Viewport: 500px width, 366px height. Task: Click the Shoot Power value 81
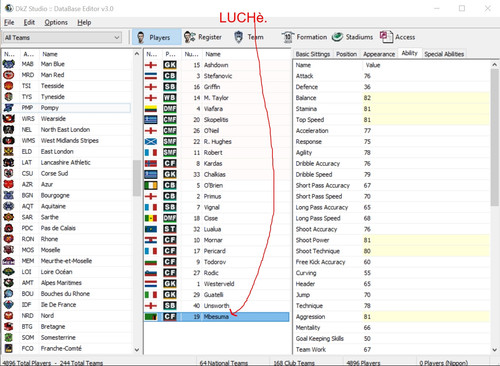[x=367, y=240]
